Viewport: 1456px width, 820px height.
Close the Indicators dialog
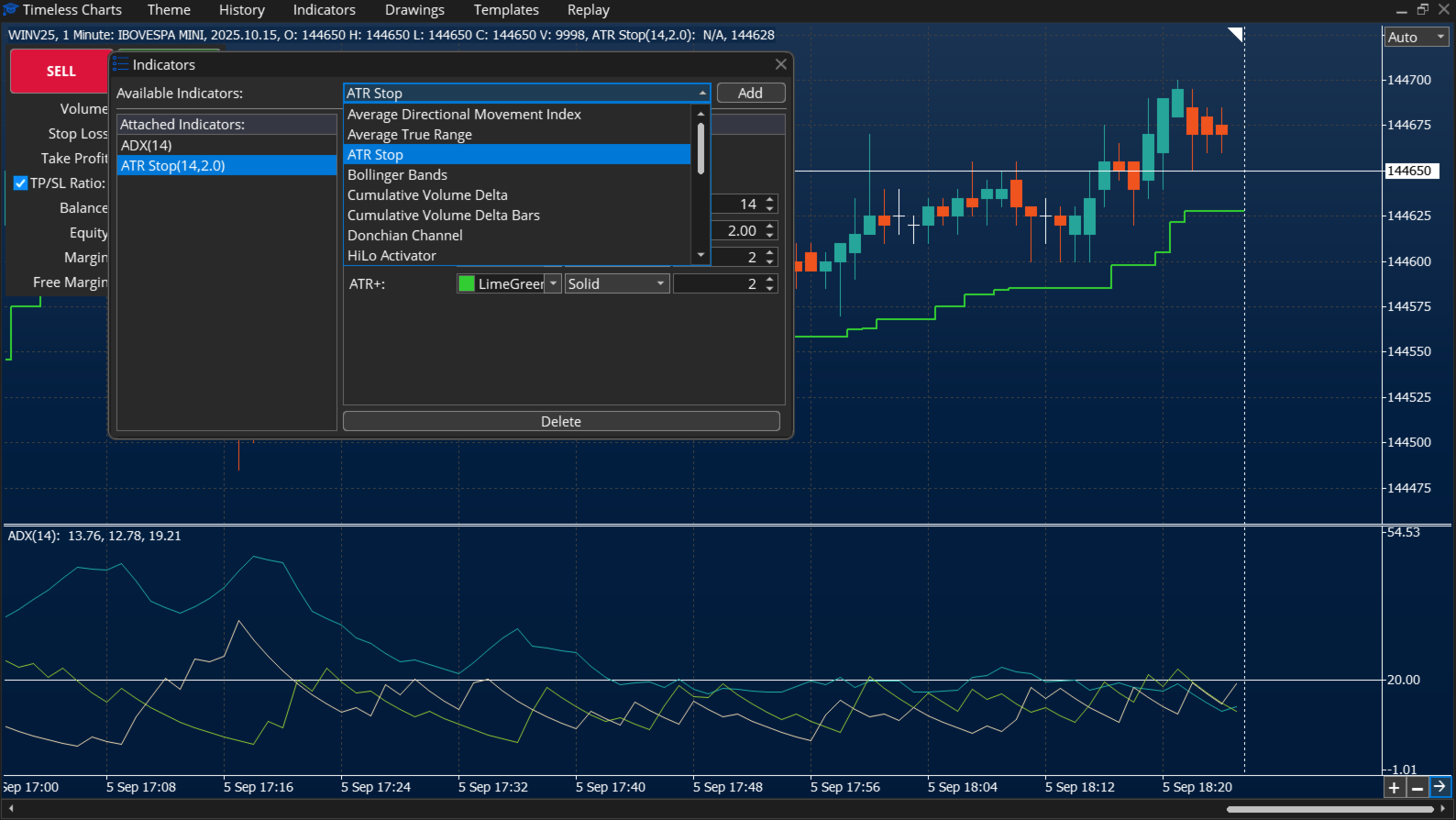(781, 64)
